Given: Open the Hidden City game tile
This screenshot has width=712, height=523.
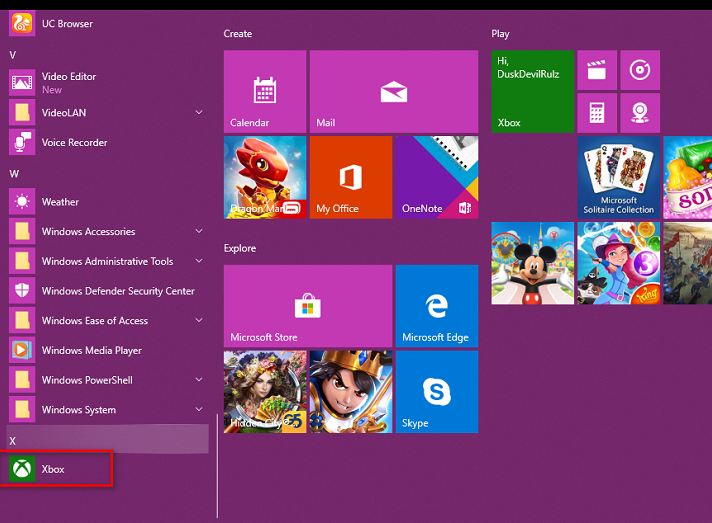Looking at the screenshot, I should pos(265,392).
